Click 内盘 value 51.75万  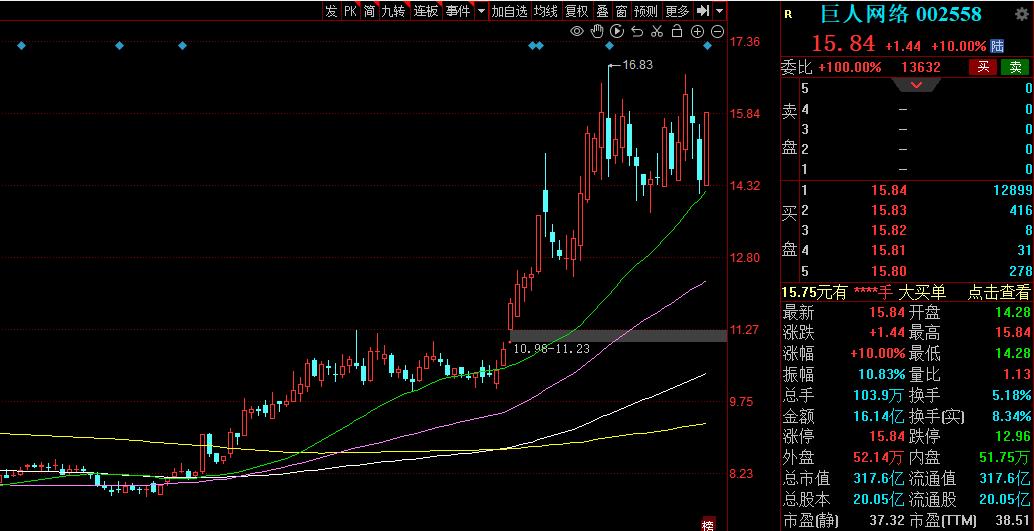pyautogui.click(x=1006, y=458)
